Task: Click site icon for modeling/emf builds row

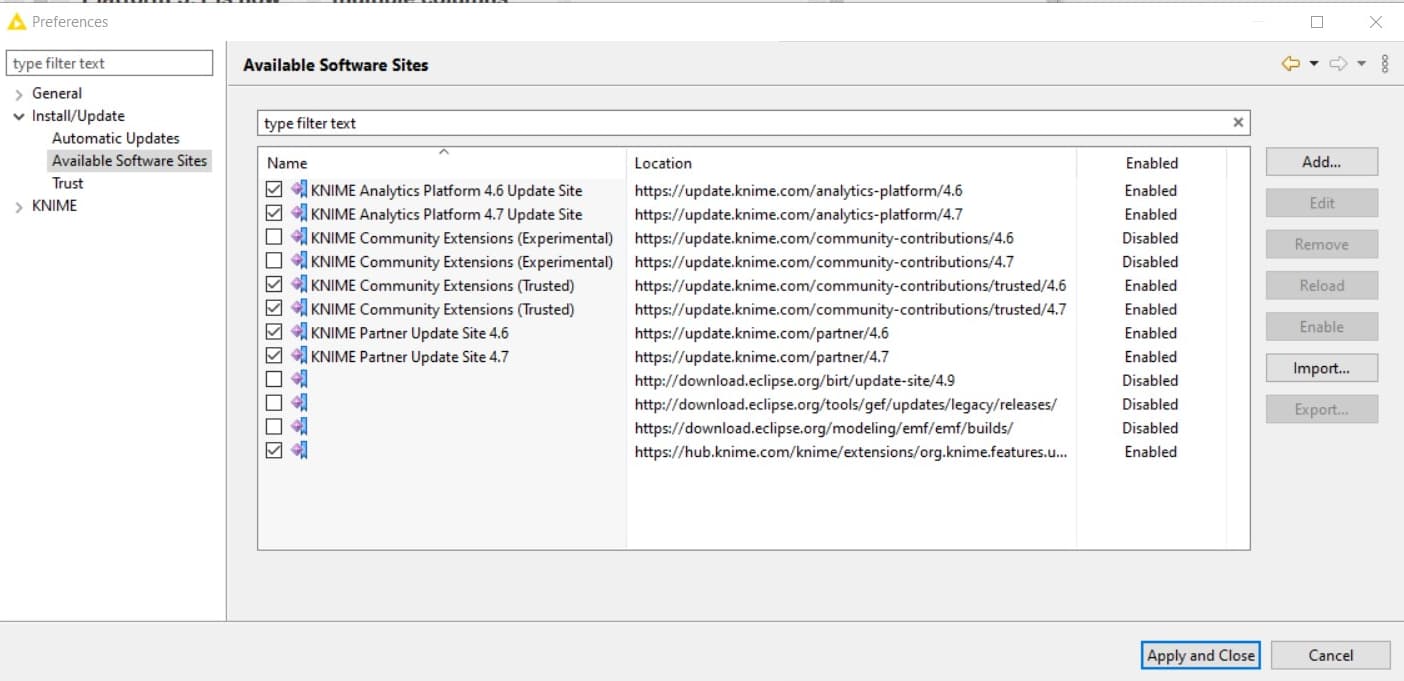Action: point(299,428)
